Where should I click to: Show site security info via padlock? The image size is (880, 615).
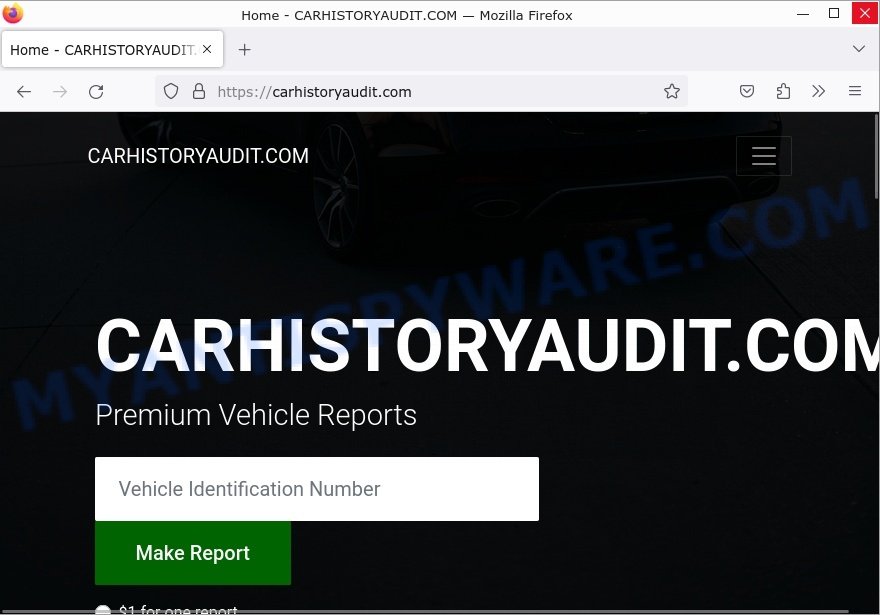[199, 91]
